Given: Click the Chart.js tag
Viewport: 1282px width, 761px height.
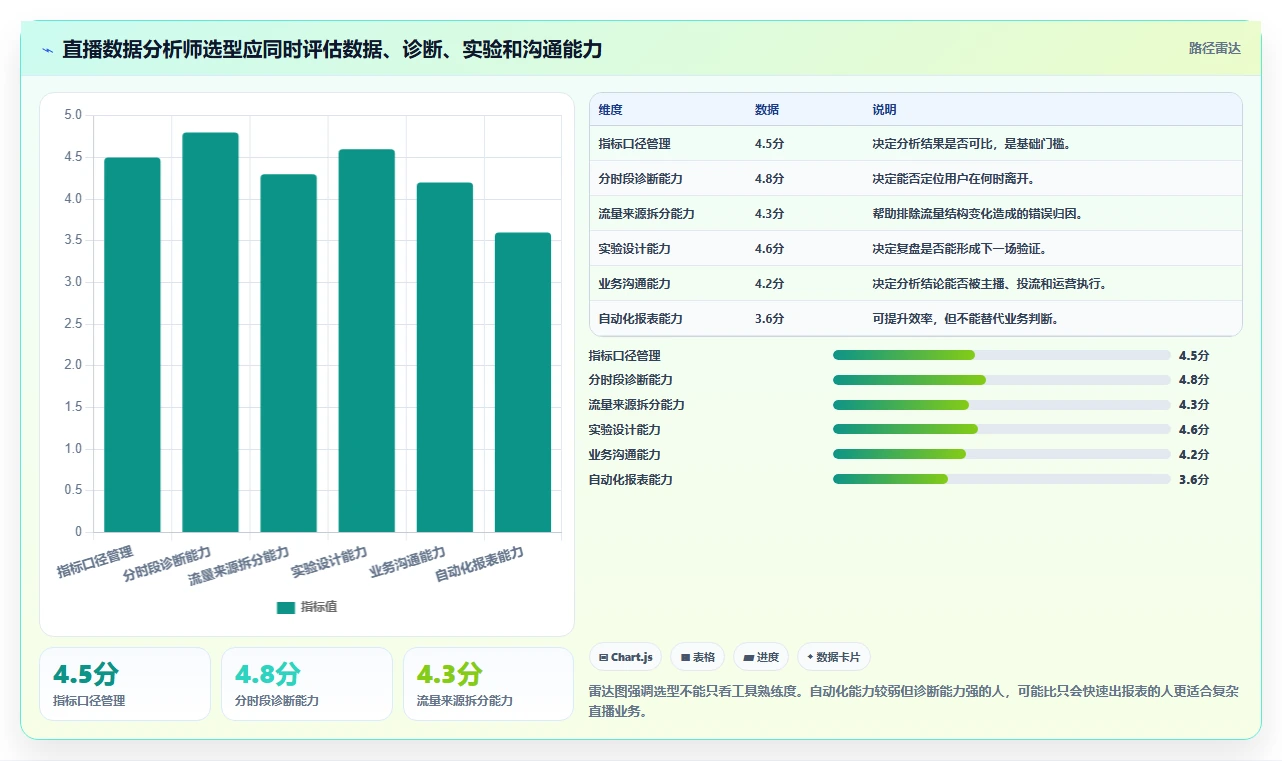Looking at the screenshot, I should click(x=625, y=657).
